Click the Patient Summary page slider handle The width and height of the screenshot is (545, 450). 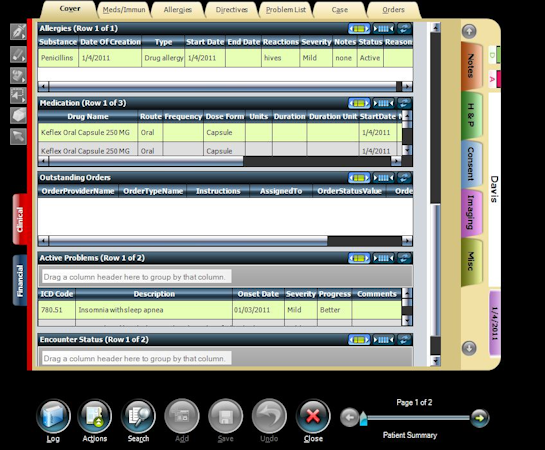click(363, 419)
